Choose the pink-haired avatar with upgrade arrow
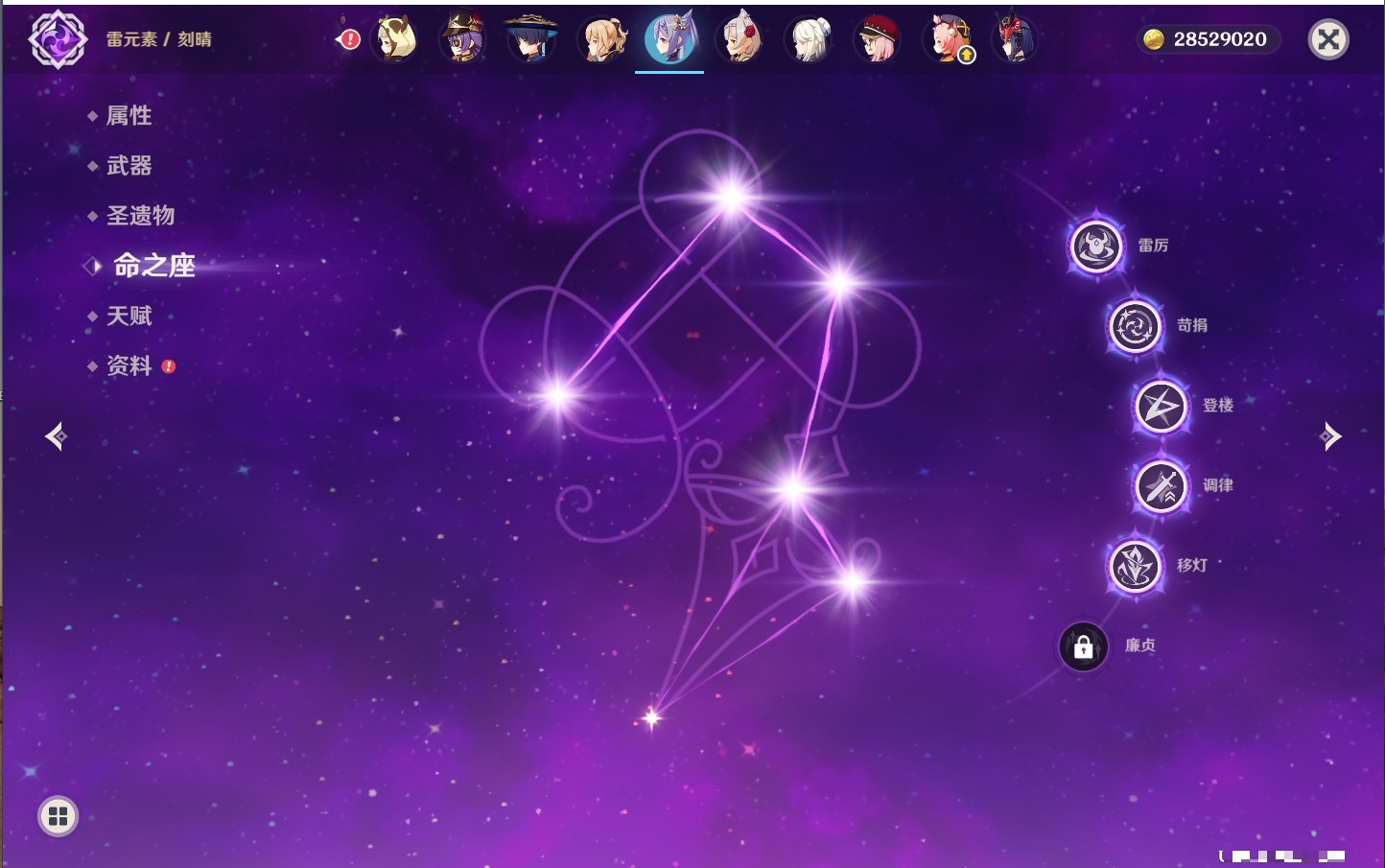The image size is (1385, 868). pos(948,39)
